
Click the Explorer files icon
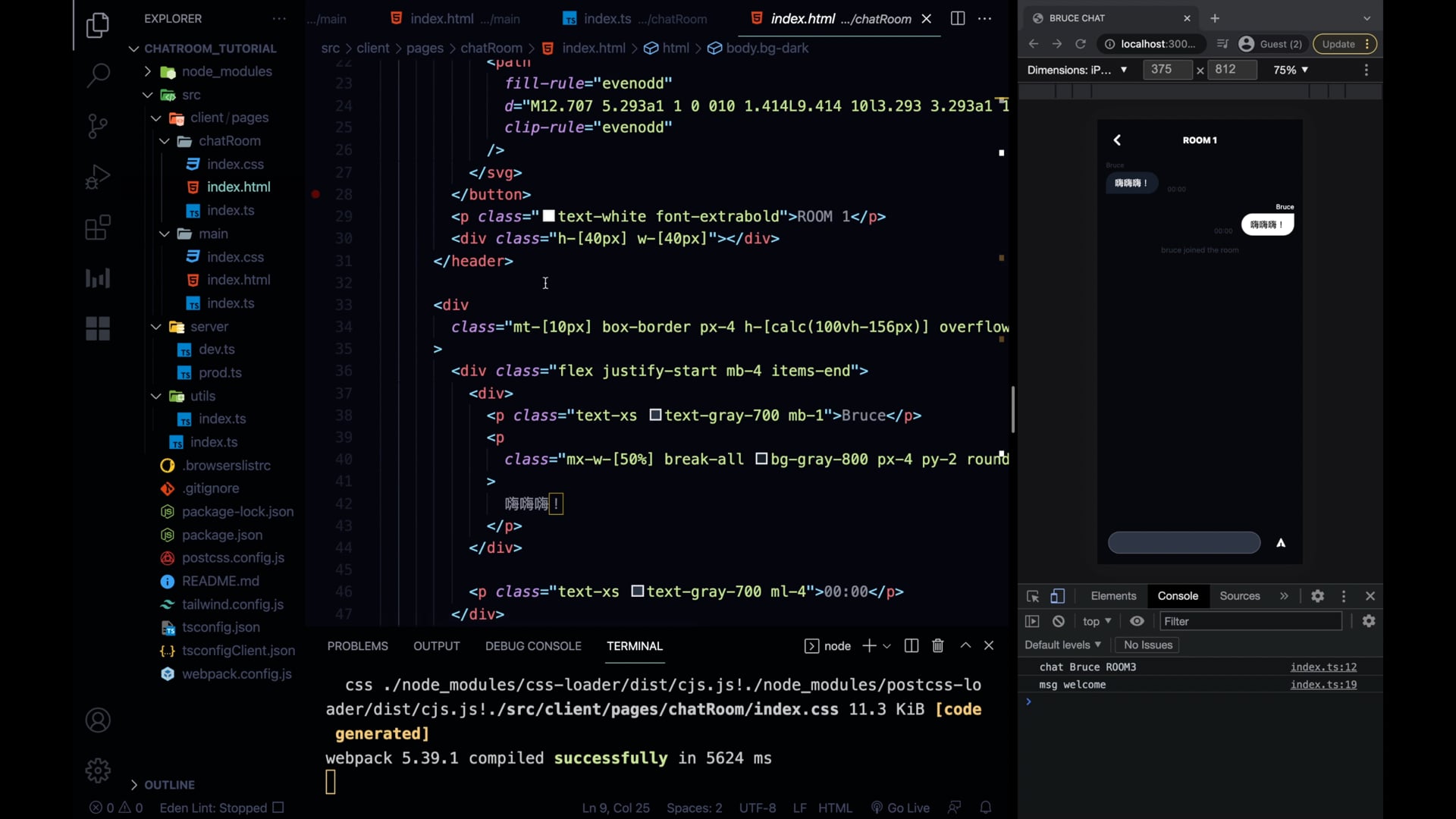99,25
